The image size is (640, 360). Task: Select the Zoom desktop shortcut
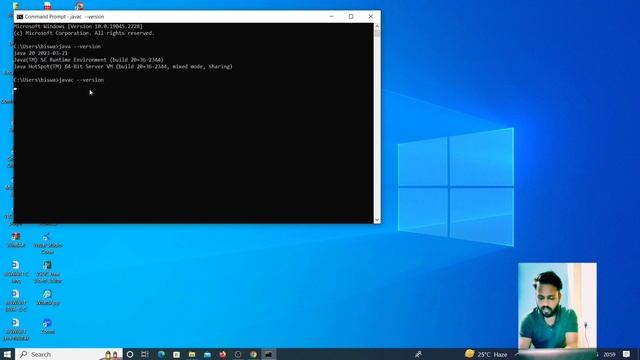pos(47,327)
